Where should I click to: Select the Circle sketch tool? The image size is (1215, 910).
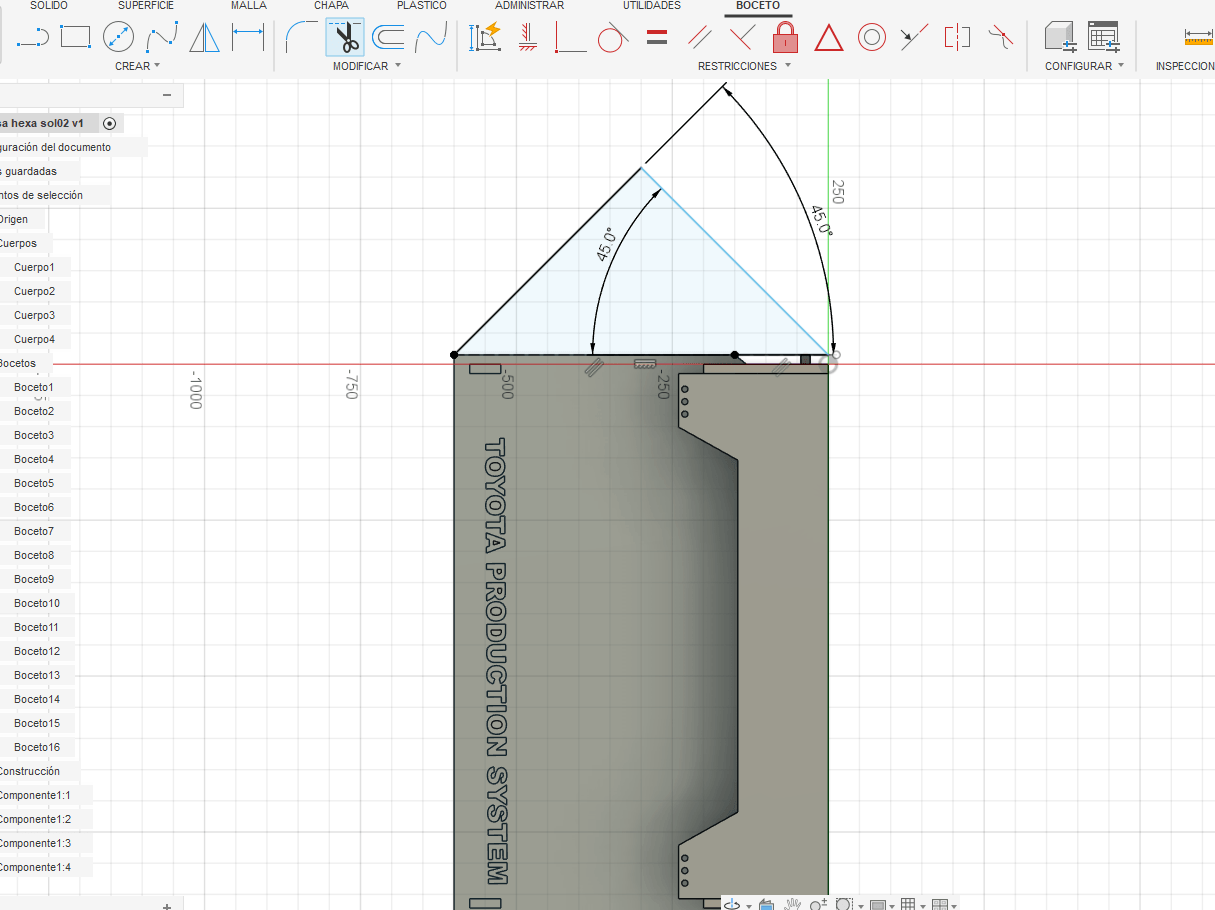119,39
